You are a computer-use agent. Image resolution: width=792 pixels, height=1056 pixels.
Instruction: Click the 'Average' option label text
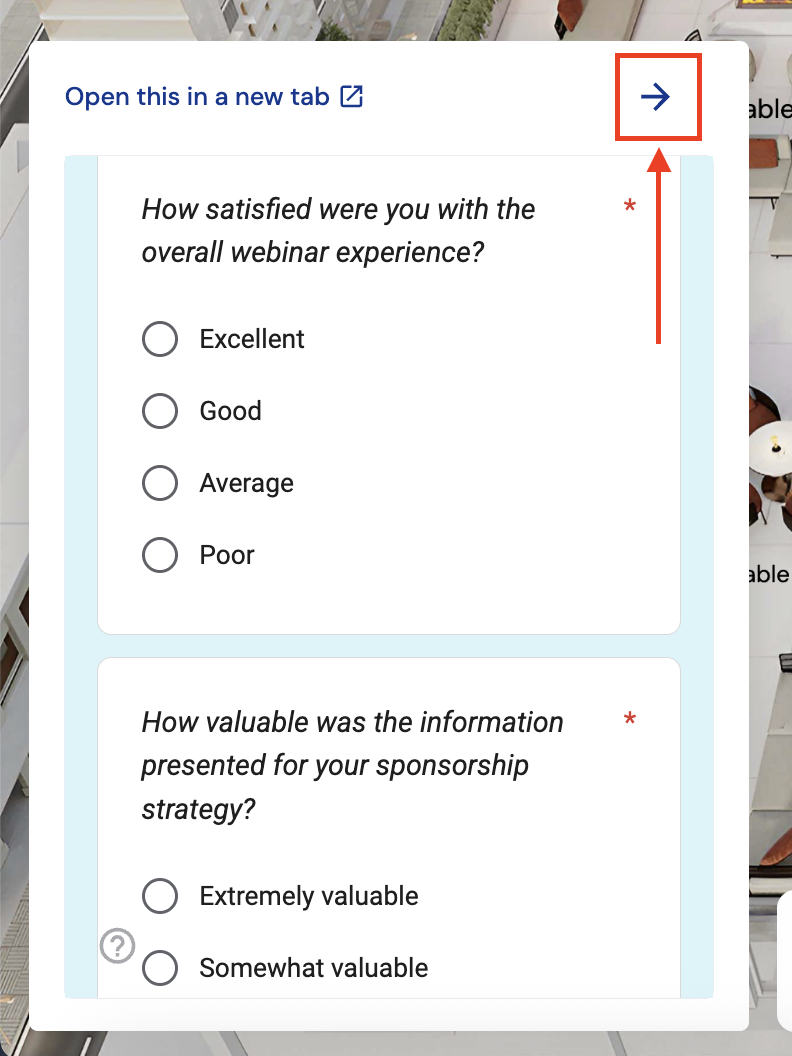(247, 483)
